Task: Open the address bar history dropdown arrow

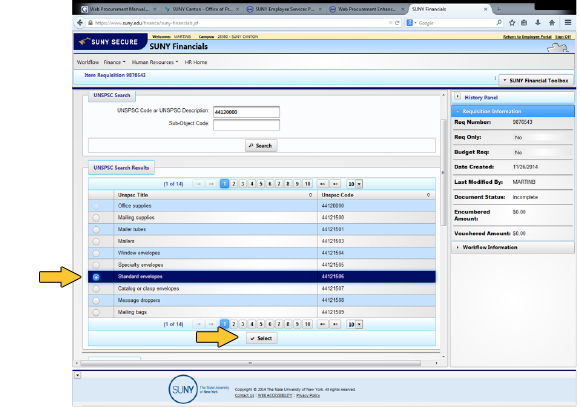Action: point(390,23)
